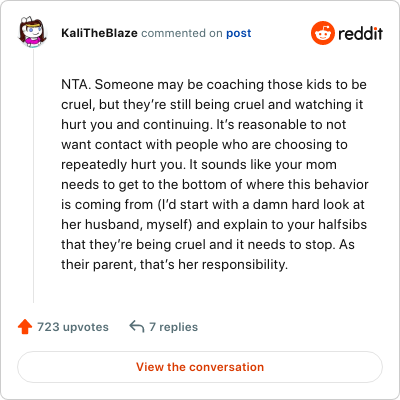Click the line starting "her husband, myself)"
This screenshot has height=400, width=400.
coord(214,225)
